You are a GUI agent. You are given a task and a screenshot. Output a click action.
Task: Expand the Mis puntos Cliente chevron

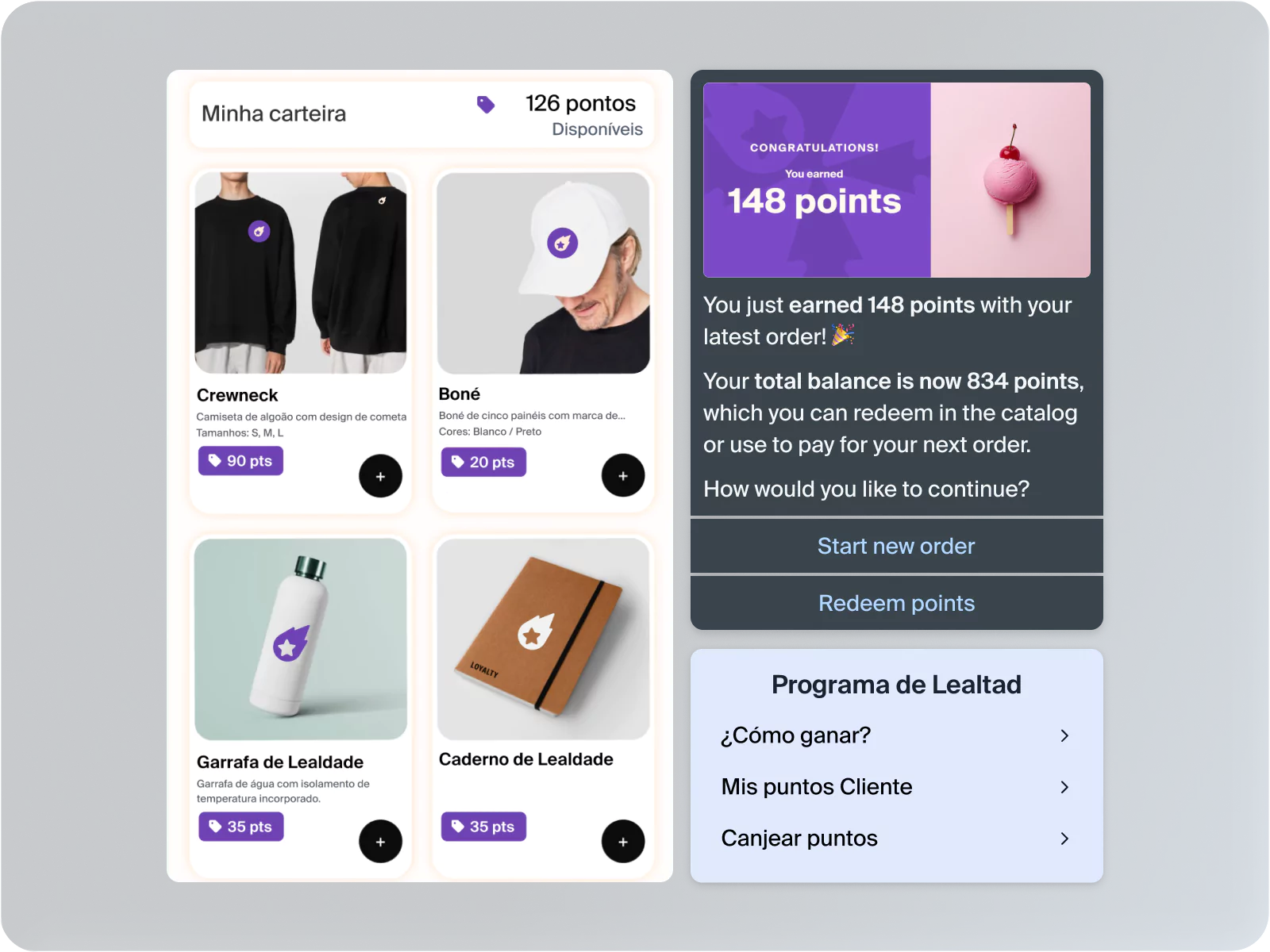(x=1064, y=787)
